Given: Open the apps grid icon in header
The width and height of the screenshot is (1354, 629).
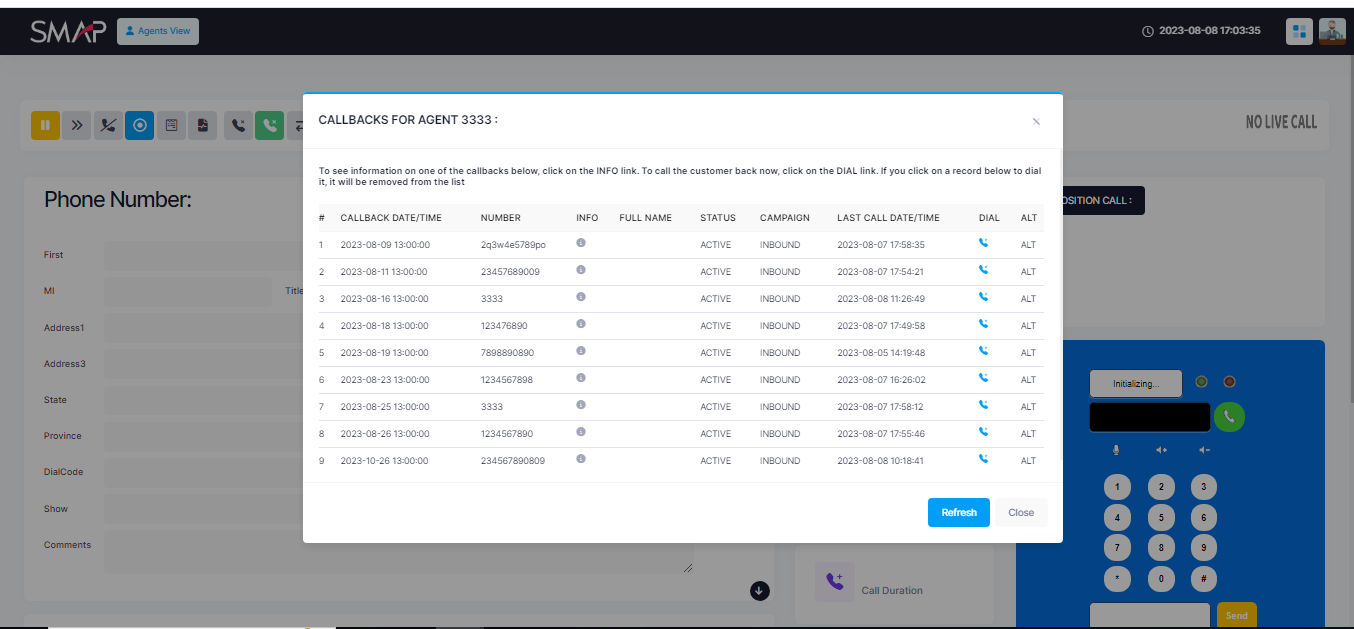Looking at the screenshot, I should tap(1299, 31).
